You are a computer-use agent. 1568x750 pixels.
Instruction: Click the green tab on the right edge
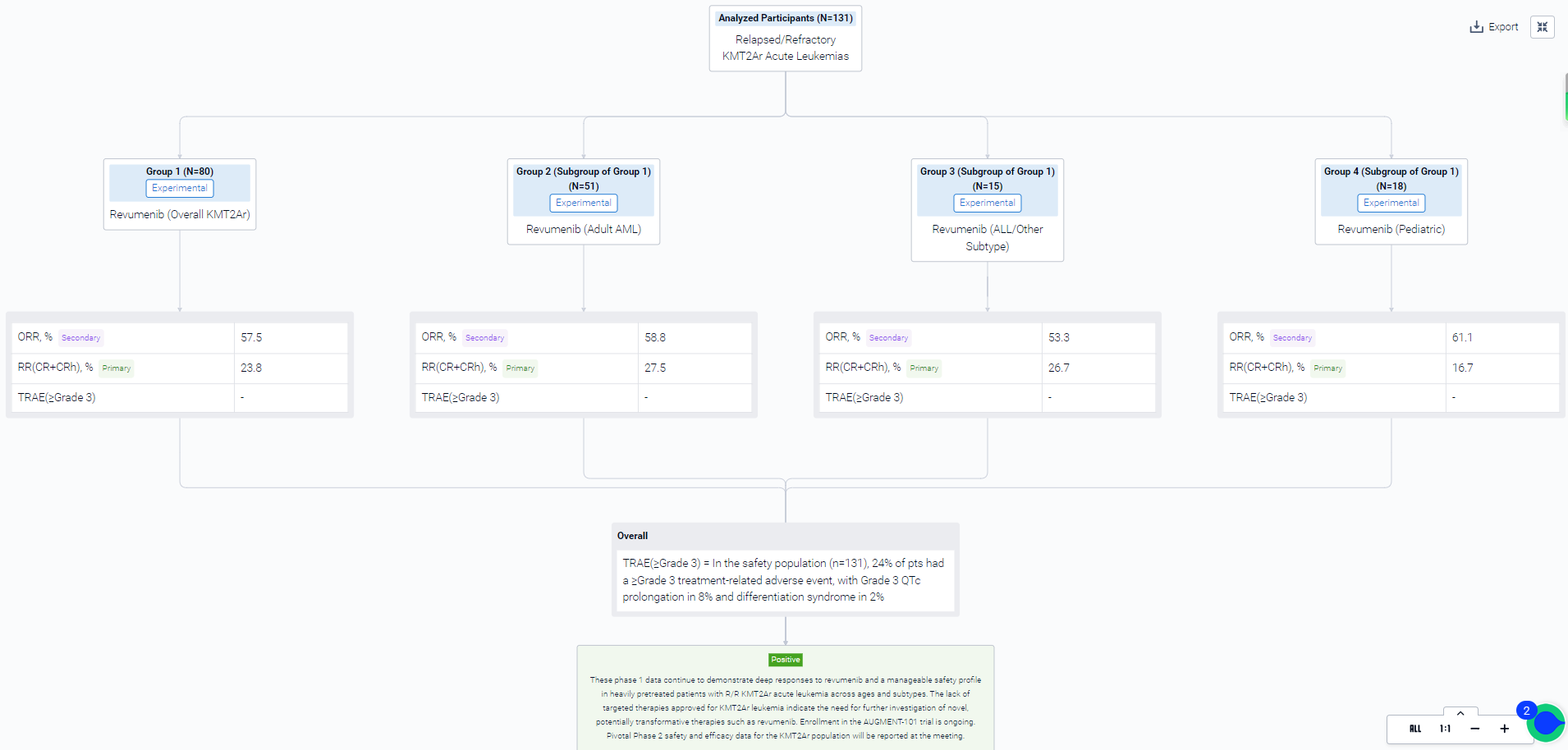tap(1565, 97)
